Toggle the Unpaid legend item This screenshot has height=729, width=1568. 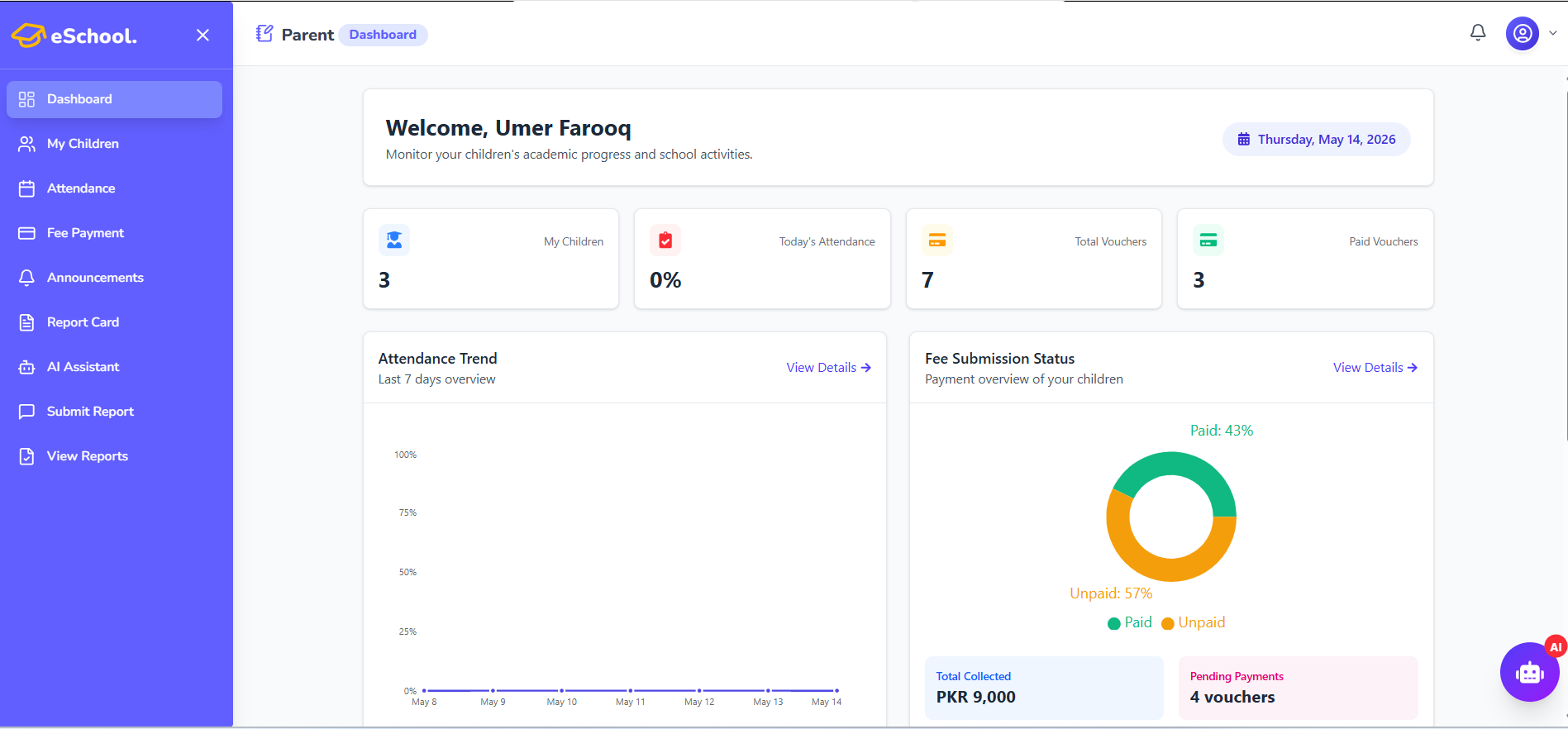tap(1194, 623)
